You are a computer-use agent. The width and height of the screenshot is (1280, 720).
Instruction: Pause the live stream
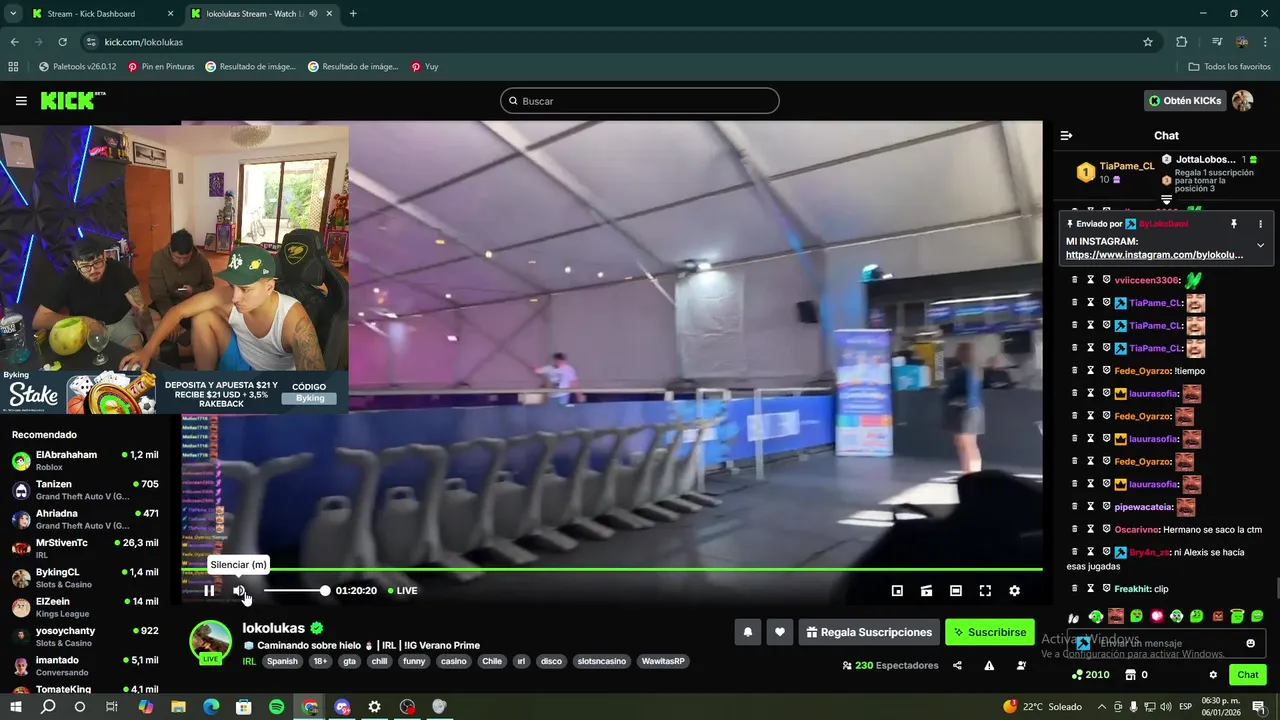209,591
